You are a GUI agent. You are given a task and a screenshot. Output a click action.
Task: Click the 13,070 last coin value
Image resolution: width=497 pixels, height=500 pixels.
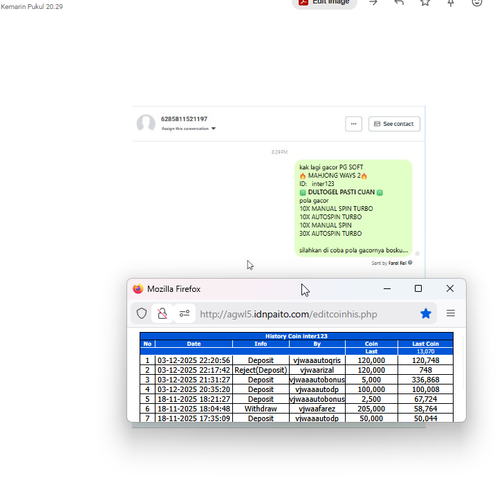click(426, 351)
